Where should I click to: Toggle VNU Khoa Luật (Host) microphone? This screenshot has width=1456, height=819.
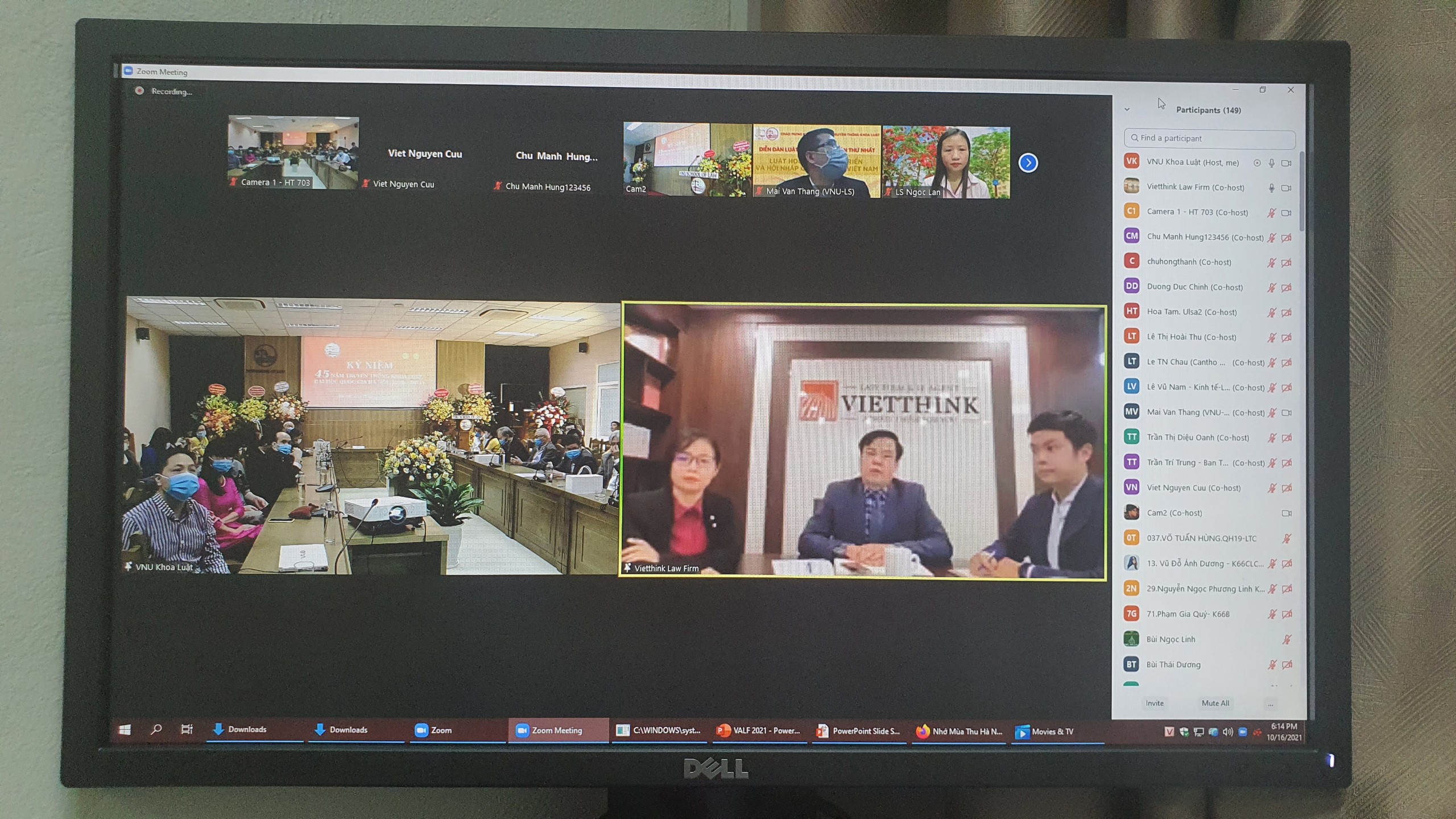pos(1272,163)
